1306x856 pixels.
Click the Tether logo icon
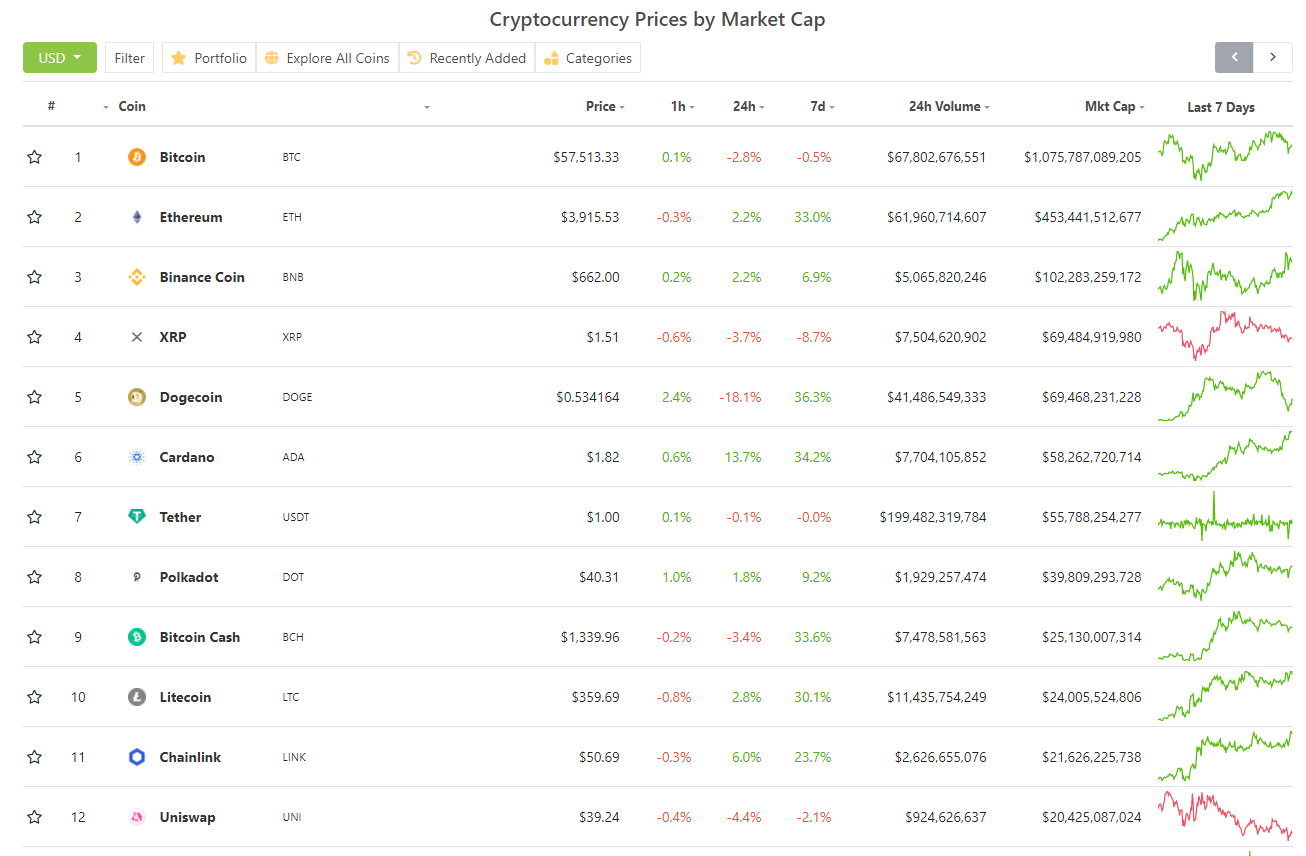[137, 517]
